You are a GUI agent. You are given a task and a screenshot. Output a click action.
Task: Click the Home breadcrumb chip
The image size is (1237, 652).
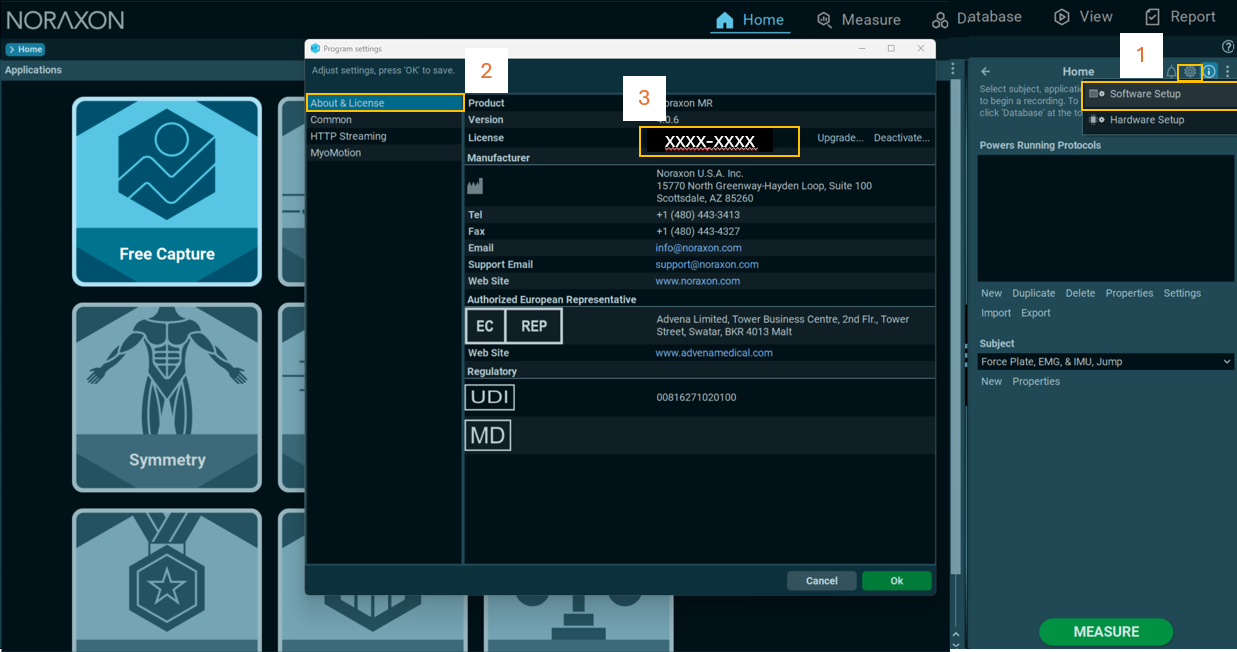pyautogui.click(x=25, y=49)
